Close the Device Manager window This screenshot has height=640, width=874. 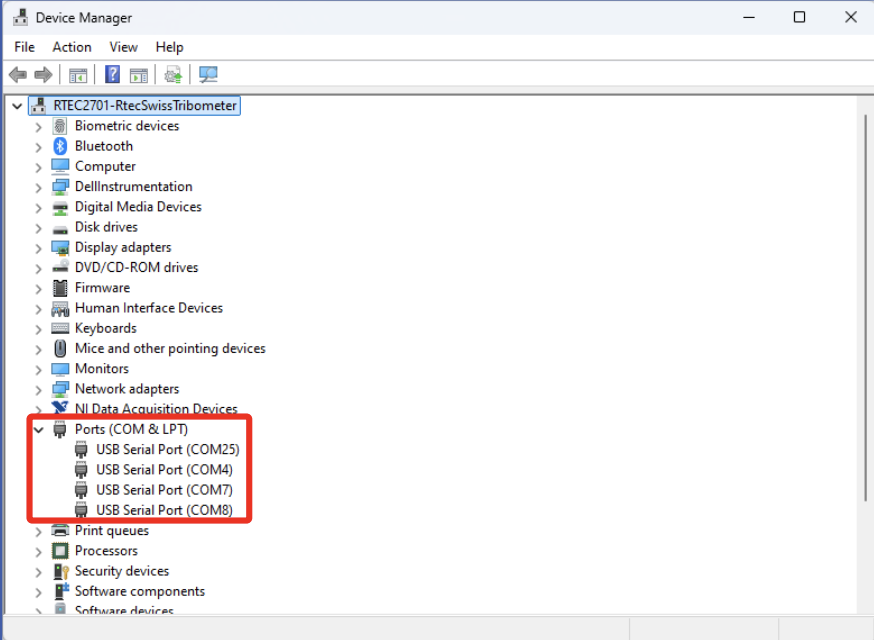(851, 17)
